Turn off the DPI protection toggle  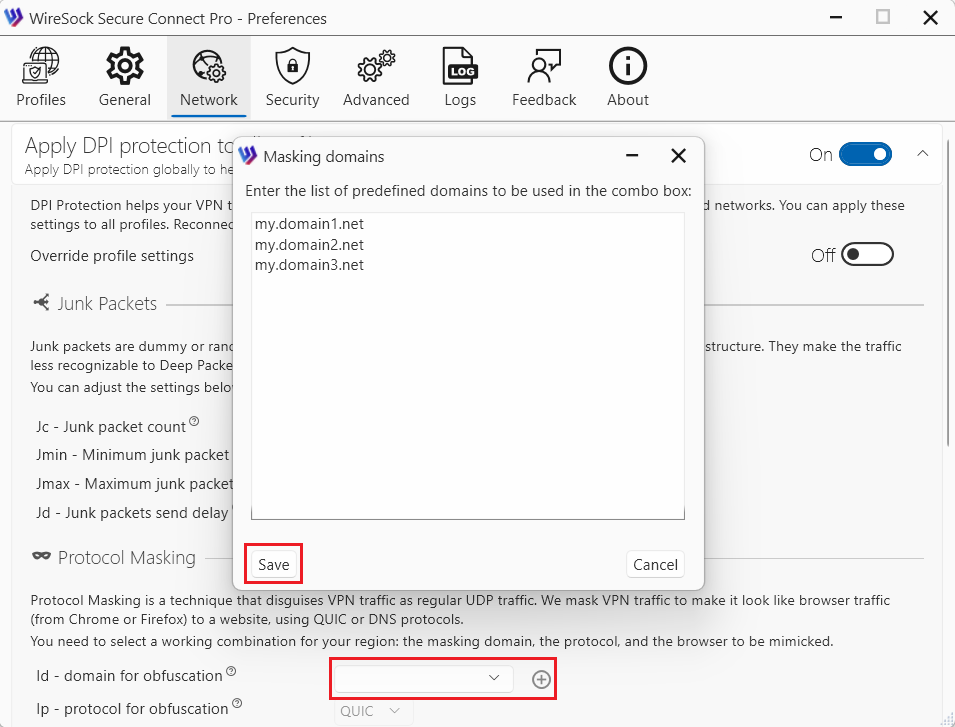tap(865, 154)
